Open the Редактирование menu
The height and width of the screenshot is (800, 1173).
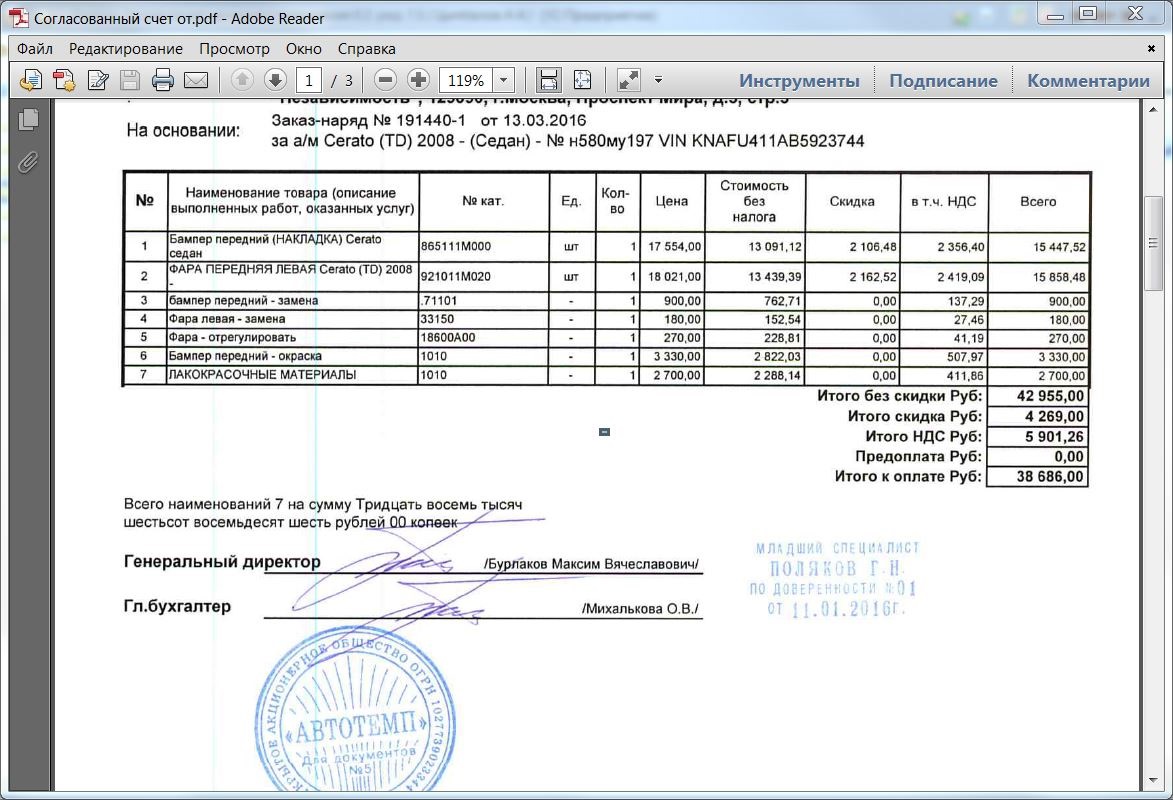[126, 49]
